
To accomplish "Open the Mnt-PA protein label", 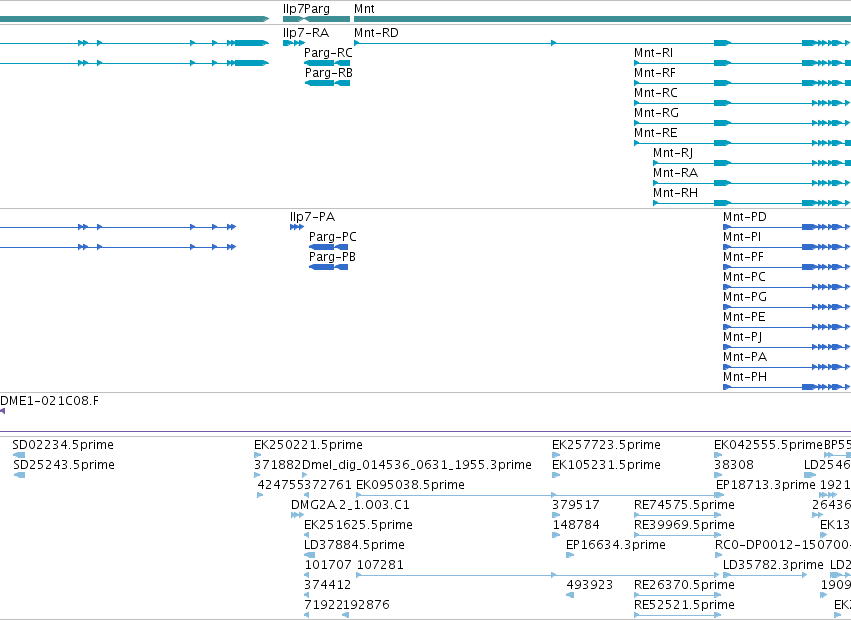I will pos(745,357).
